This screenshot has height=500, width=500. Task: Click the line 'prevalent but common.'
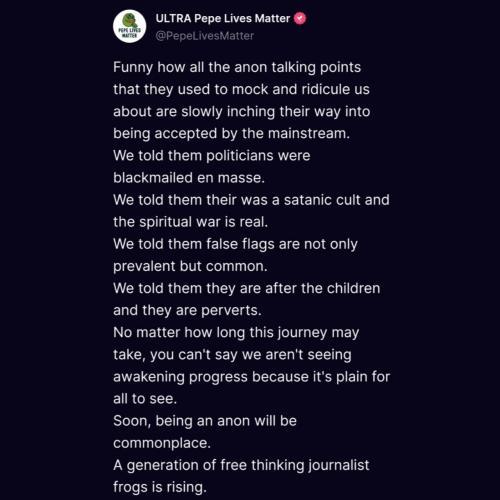pos(190,266)
